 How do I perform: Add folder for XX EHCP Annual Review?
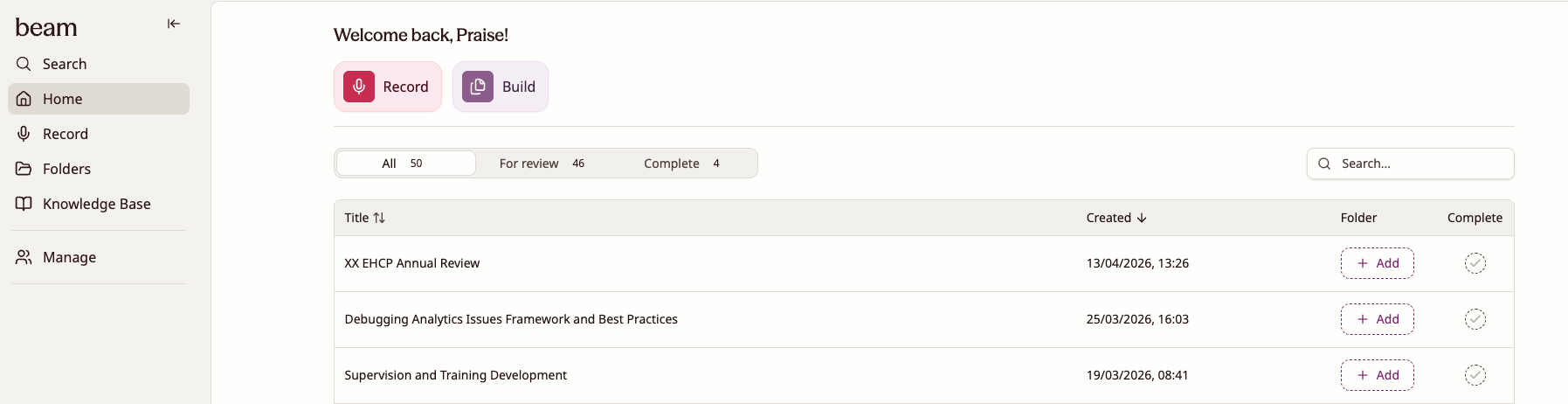pyautogui.click(x=1377, y=263)
